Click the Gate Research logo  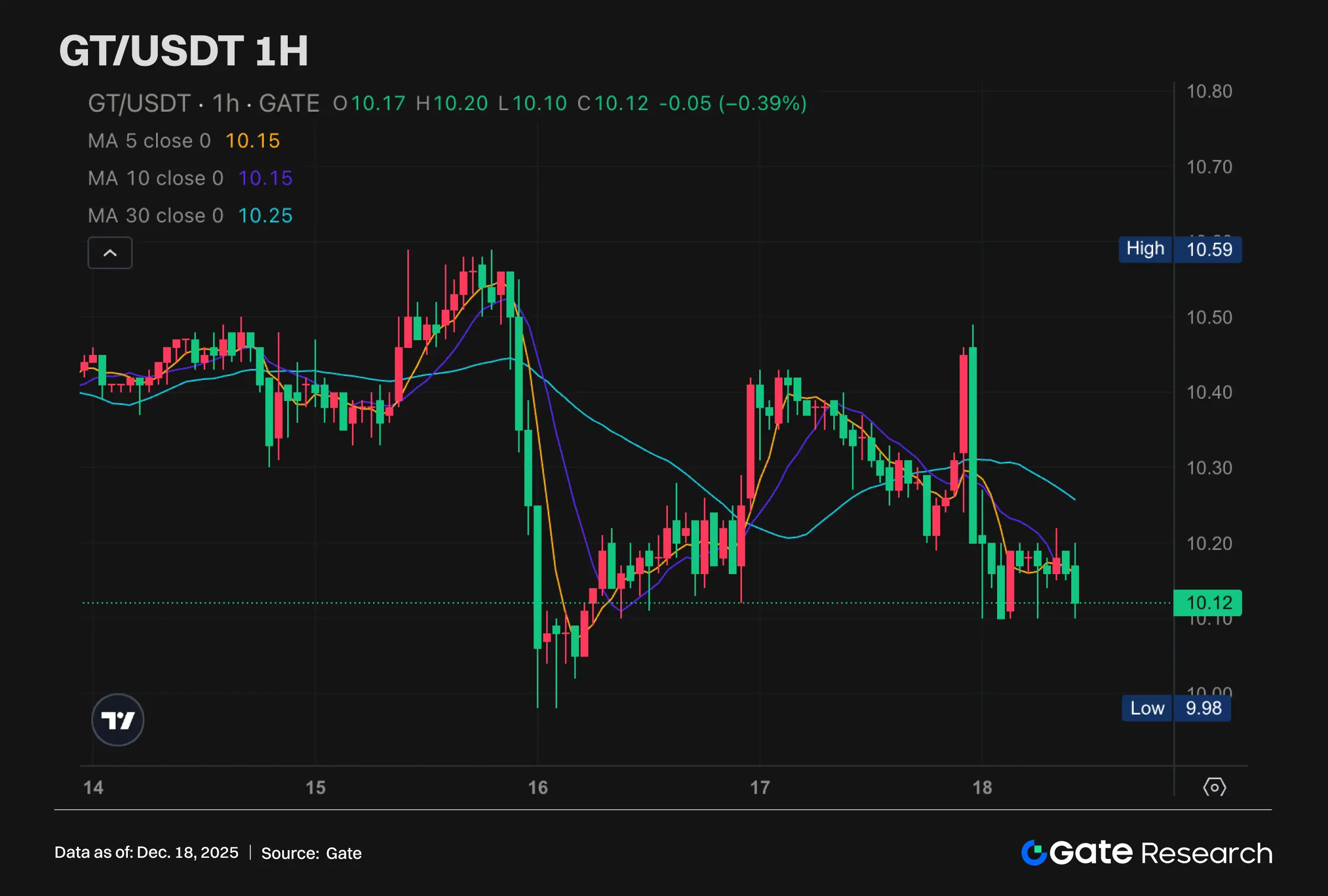(1147, 853)
